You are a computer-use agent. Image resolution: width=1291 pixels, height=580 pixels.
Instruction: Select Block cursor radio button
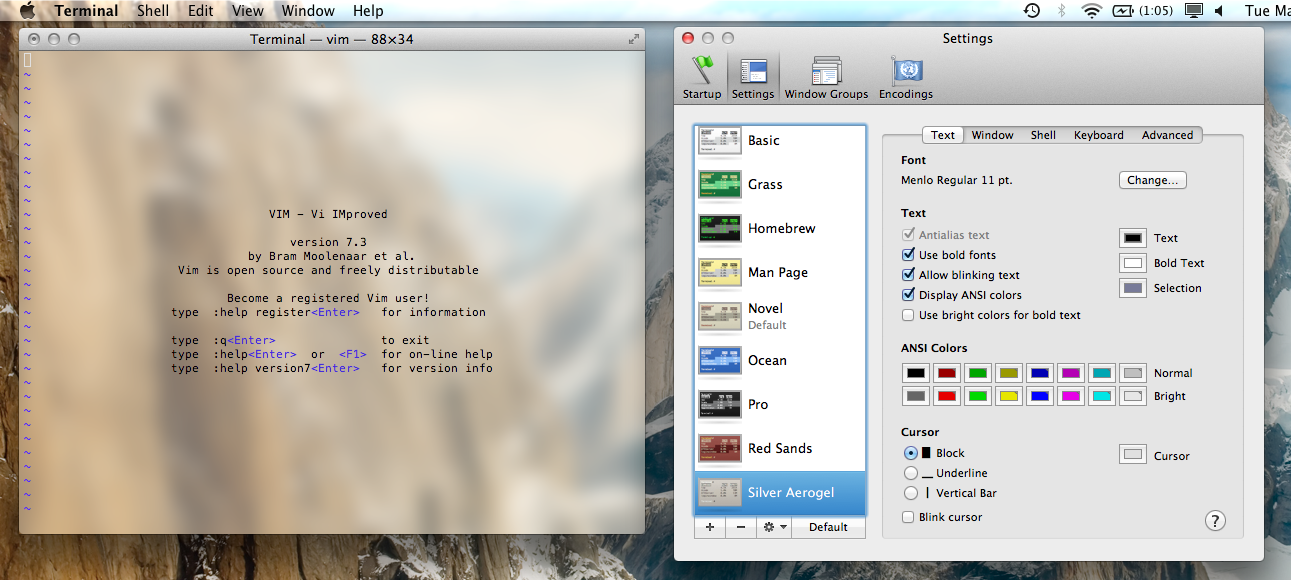[910, 453]
